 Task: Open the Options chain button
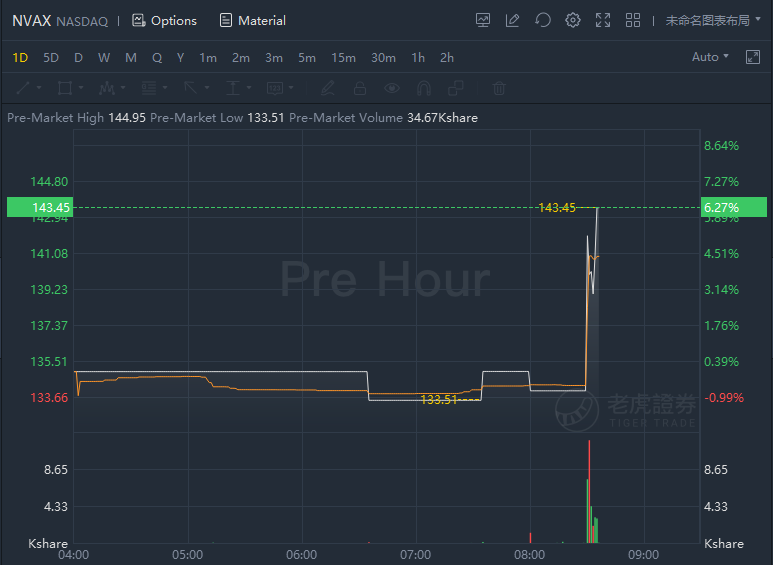pyautogui.click(x=164, y=21)
